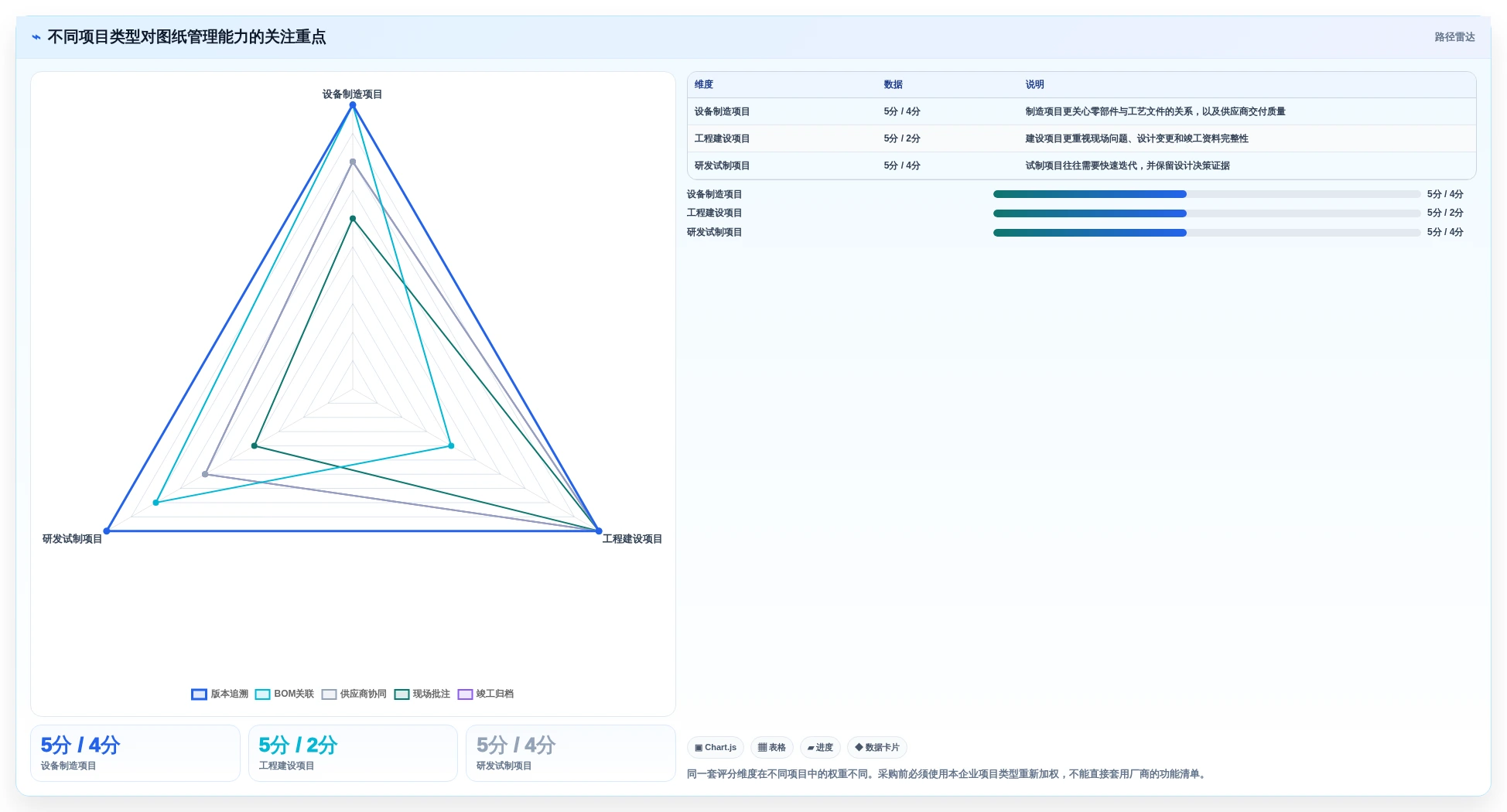The height and width of the screenshot is (812, 1507).
Task: Click 5分 / 2分 in the table
Action: coord(902,138)
